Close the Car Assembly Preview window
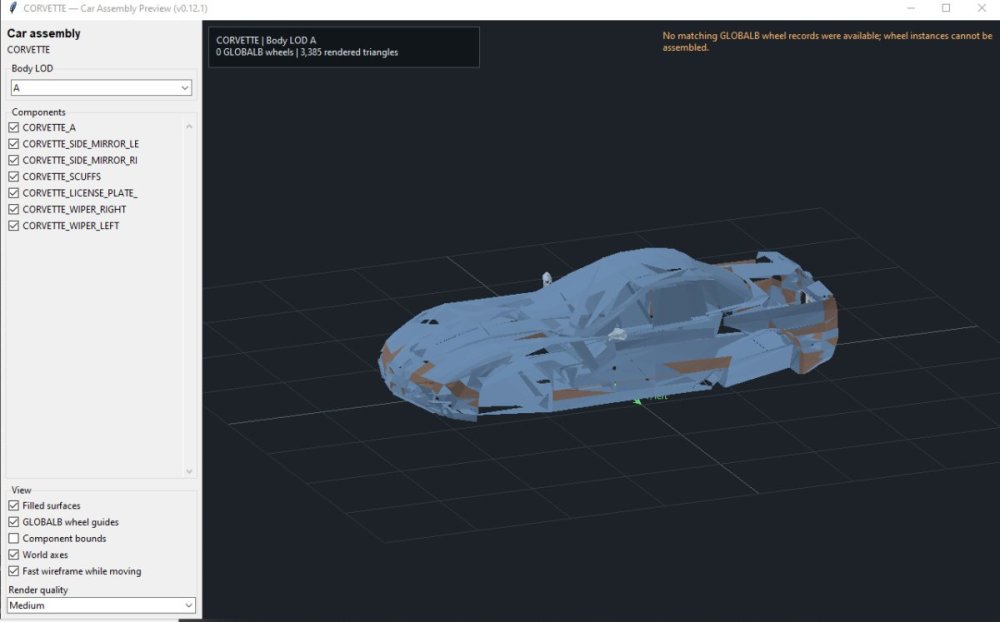 (982, 8)
